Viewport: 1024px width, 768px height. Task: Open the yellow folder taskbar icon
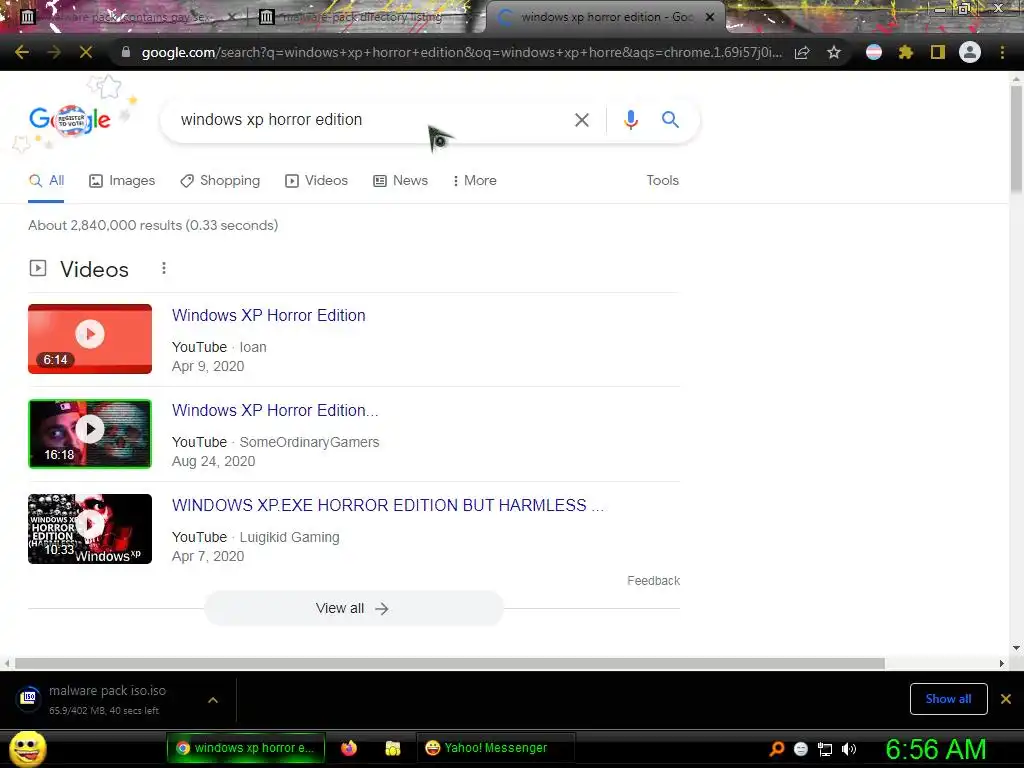[392, 748]
